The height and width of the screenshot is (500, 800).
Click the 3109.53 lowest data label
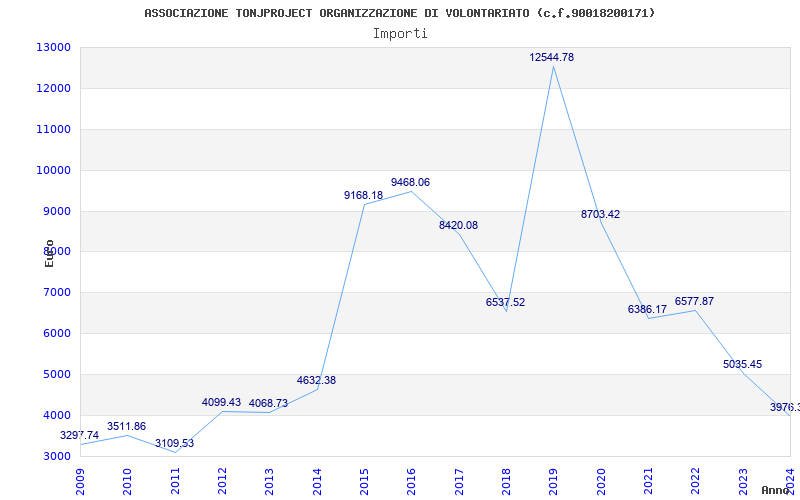click(x=174, y=443)
